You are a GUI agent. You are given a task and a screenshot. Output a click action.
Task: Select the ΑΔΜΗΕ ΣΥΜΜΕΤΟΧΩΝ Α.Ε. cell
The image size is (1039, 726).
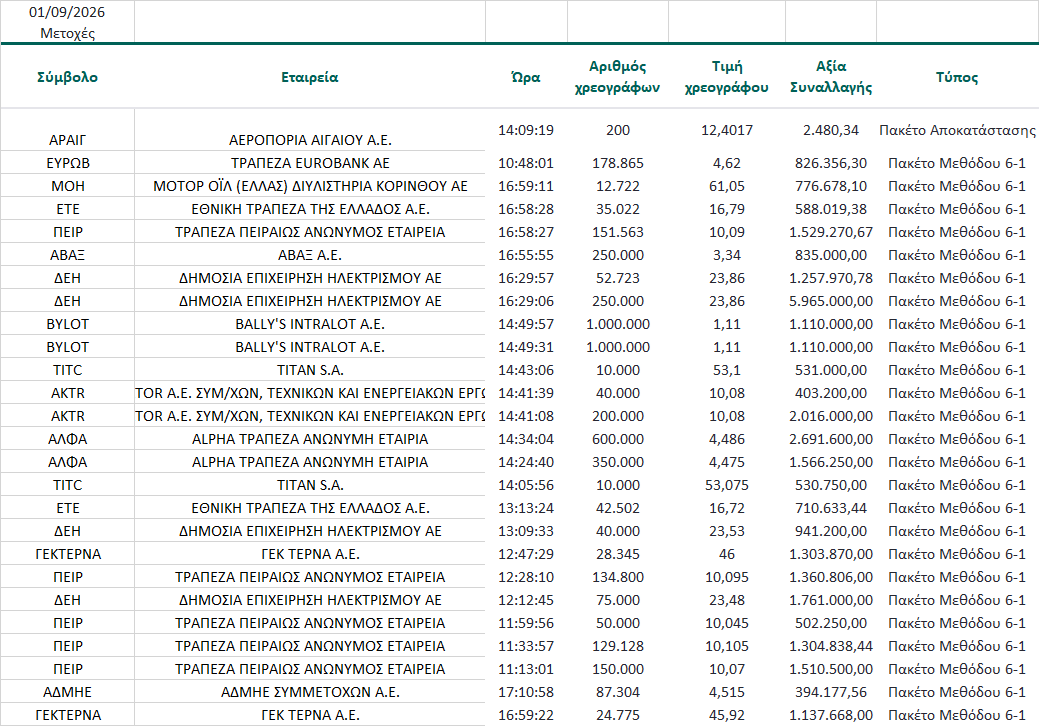tap(310, 692)
